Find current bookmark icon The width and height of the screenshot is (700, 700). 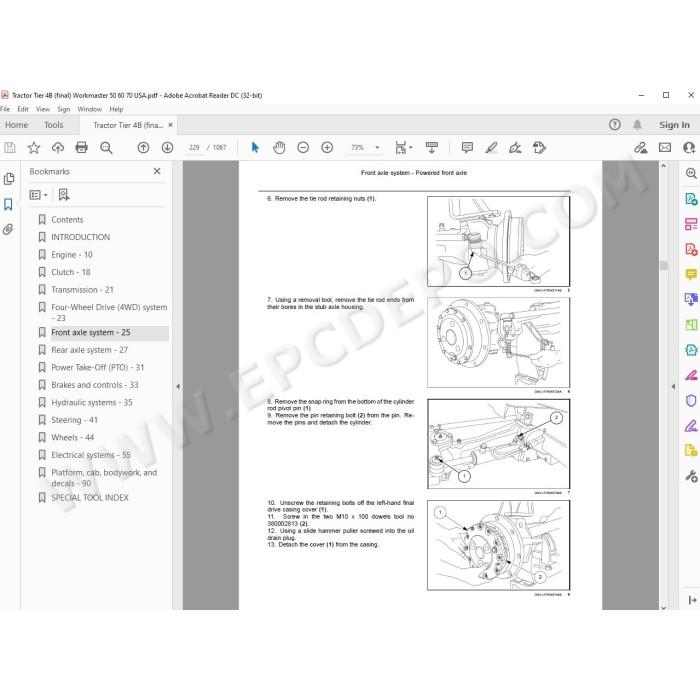pyautogui.click(x=64, y=195)
